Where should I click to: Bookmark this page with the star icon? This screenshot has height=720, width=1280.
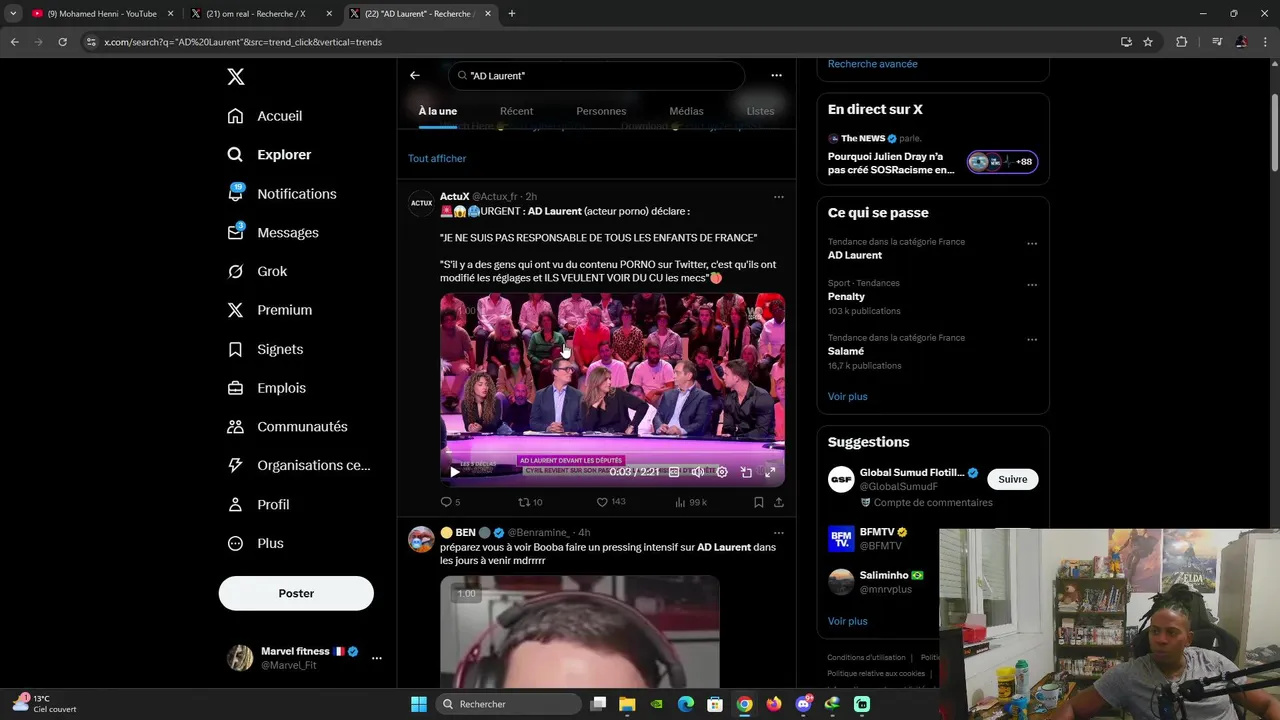pyautogui.click(x=1148, y=42)
